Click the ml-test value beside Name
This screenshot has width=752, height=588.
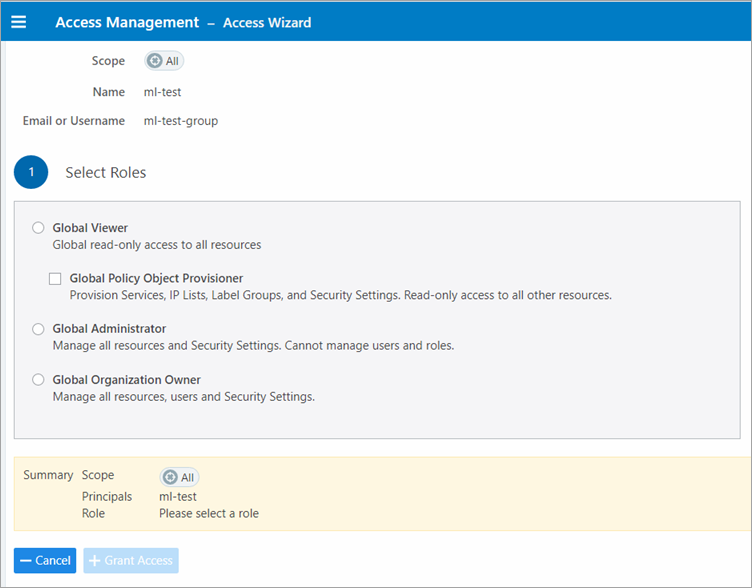[x=162, y=92]
